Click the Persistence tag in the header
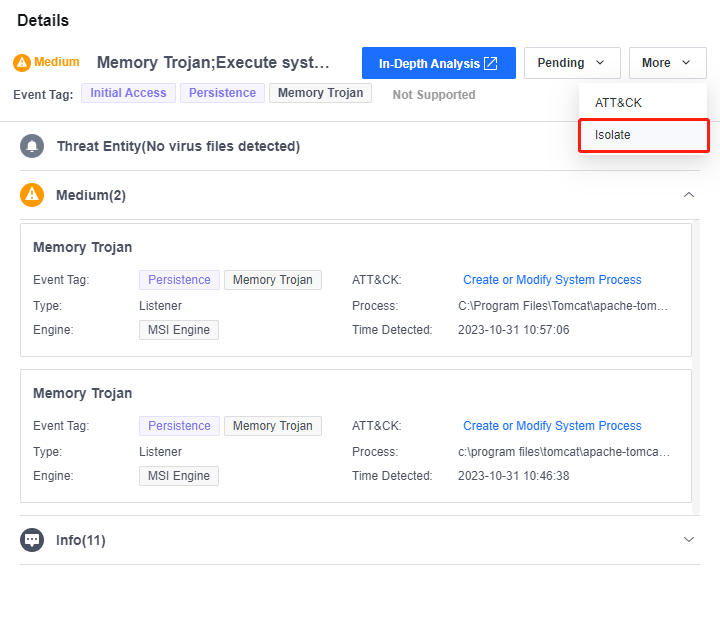The image size is (720, 640). (x=222, y=93)
